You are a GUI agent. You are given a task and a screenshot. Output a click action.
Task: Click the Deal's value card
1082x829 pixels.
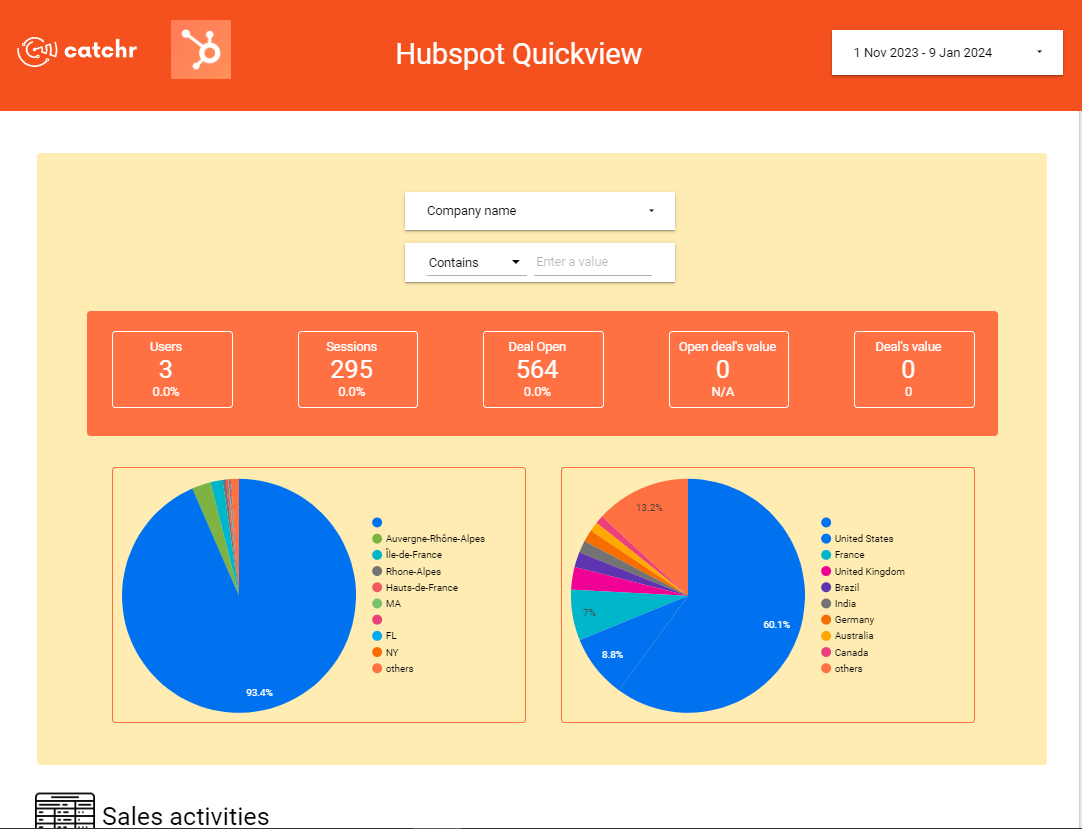coord(913,369)
